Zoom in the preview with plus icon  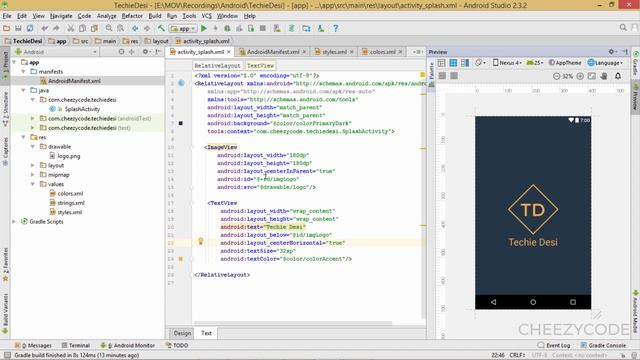580,76
